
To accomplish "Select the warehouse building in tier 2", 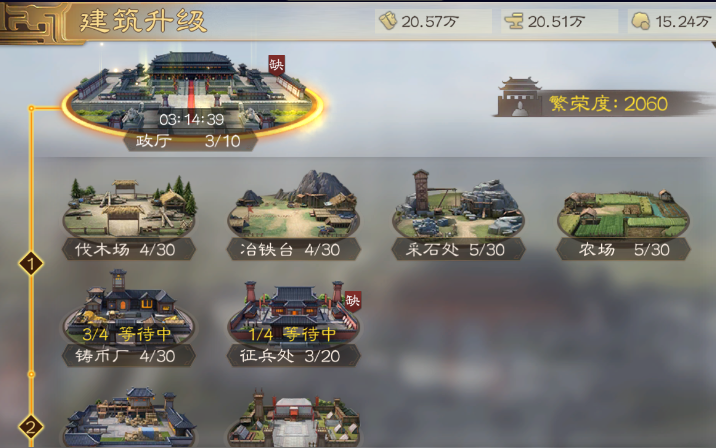I will (129, 418).
